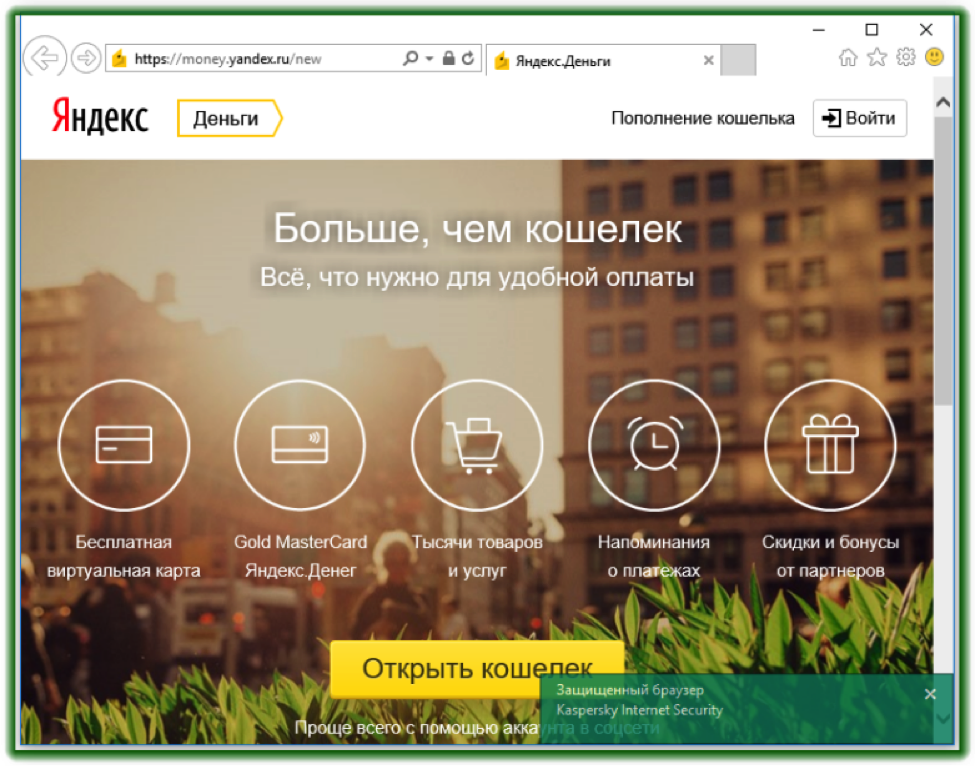Click the Скидки и бонусы от партнеров caption

click(830, 556)
